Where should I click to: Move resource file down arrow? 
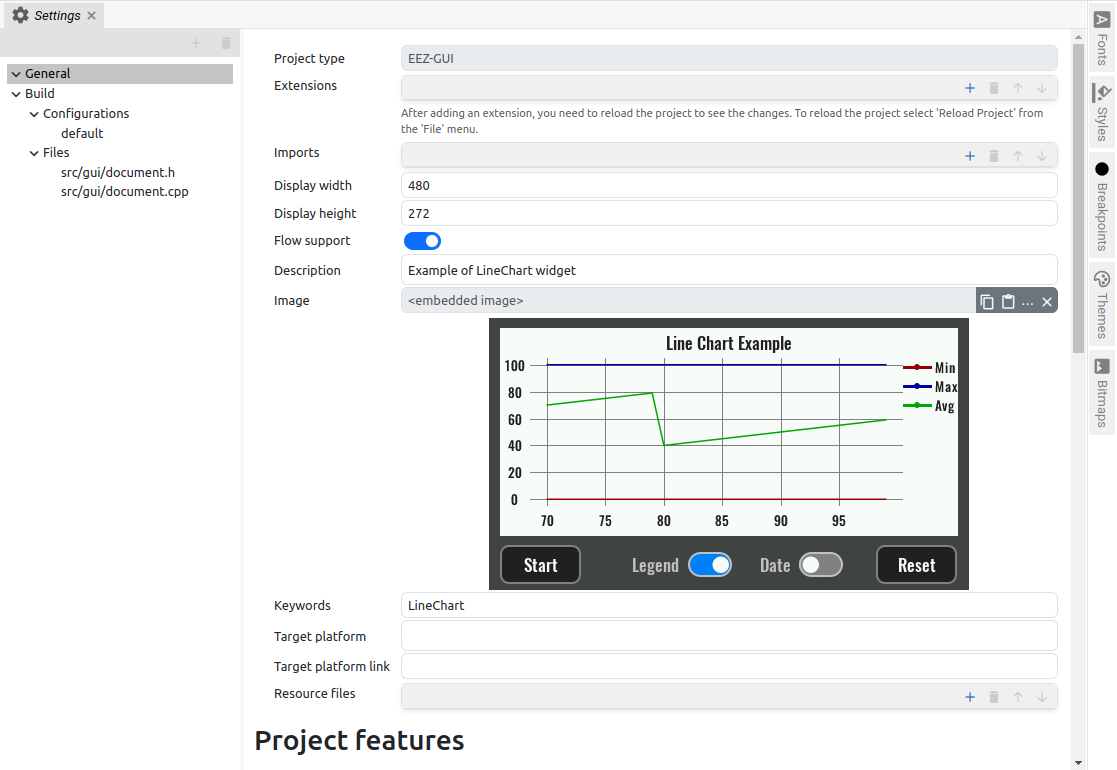pyautogui.click(x=1041, y=697)
